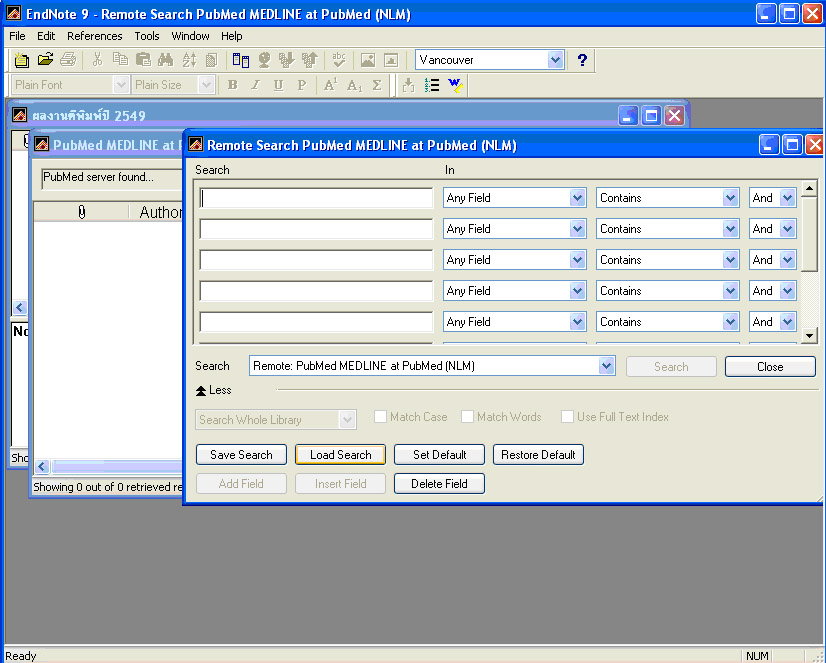
Task: Open the Edit menu
Action: pos(46,36)
